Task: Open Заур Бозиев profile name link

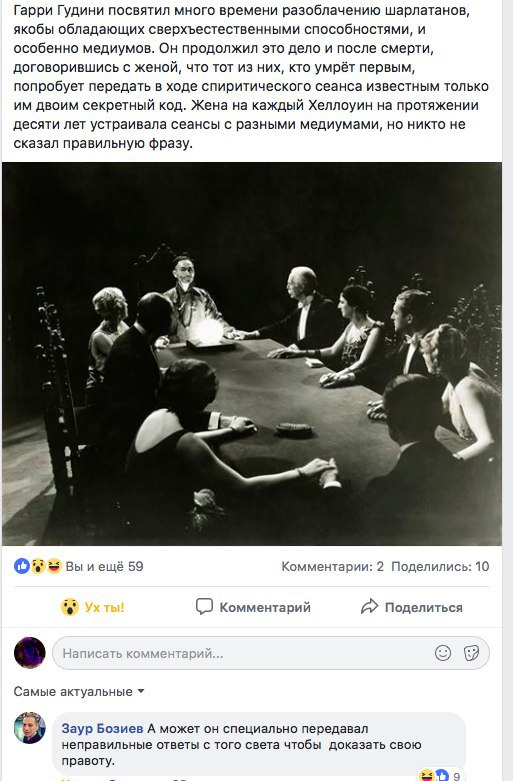Action: pyautogui.click(x=102, y=728)
